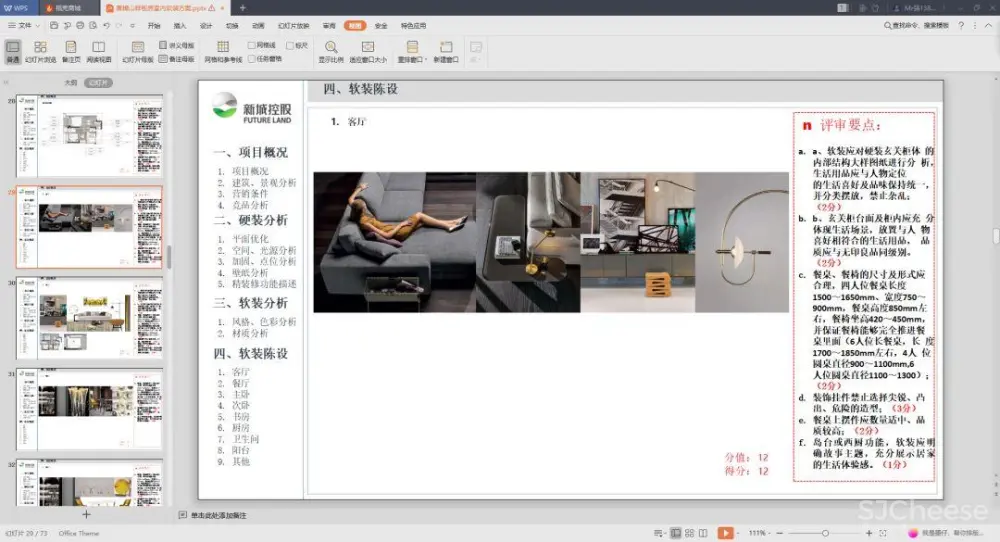The image size is (1000, 542).
Task: Open Notes Page view (备注页)
Action: pos(71,51)
